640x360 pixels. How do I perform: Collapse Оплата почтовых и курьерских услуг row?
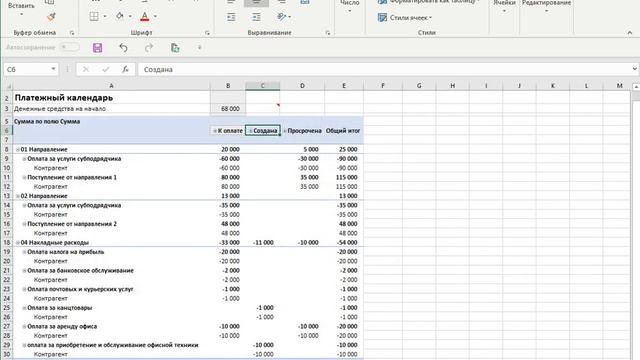coord(24,289)
